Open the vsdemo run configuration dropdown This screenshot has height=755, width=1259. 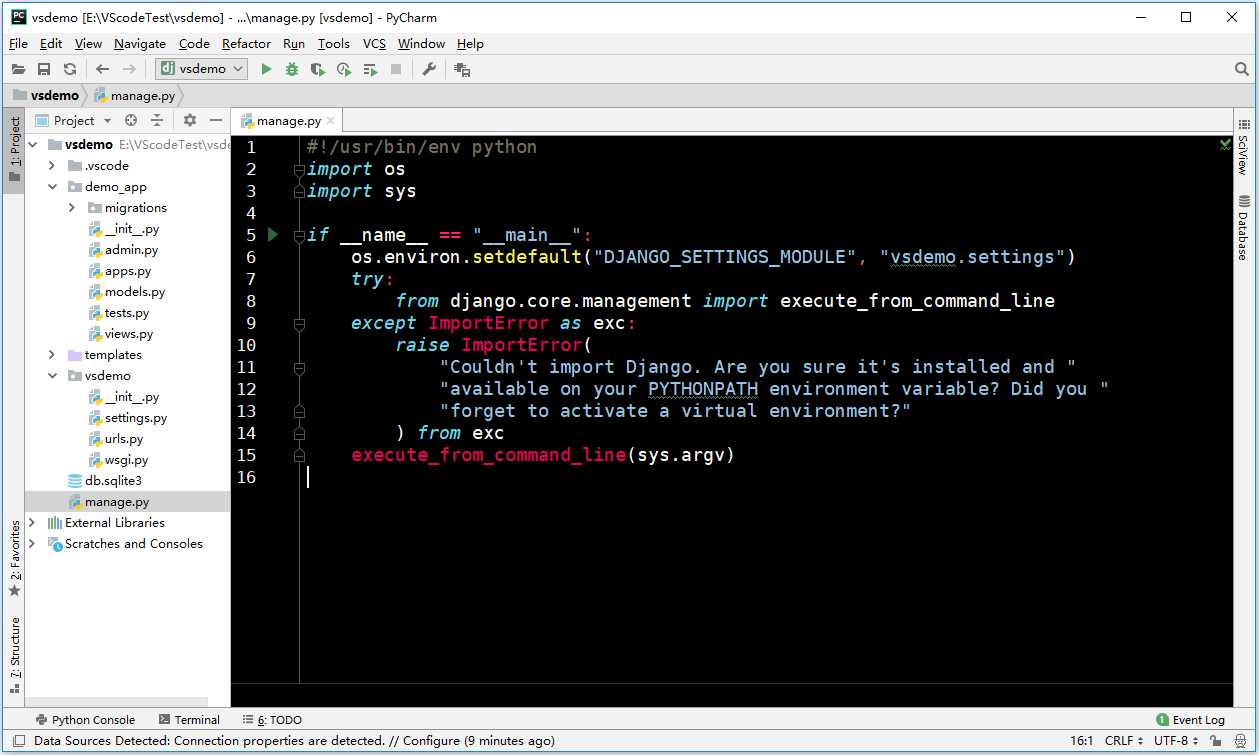click(x=202, y=69)
